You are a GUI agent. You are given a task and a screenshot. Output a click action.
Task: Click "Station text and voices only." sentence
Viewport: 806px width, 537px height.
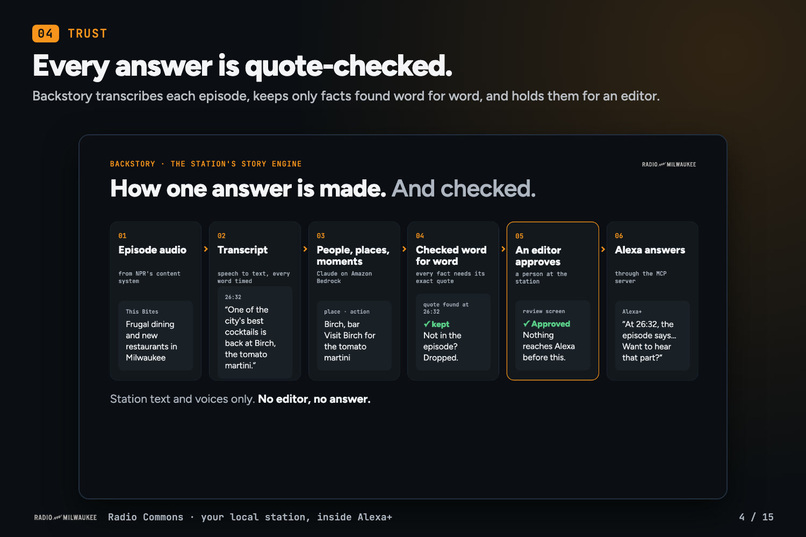coord(182,399)
